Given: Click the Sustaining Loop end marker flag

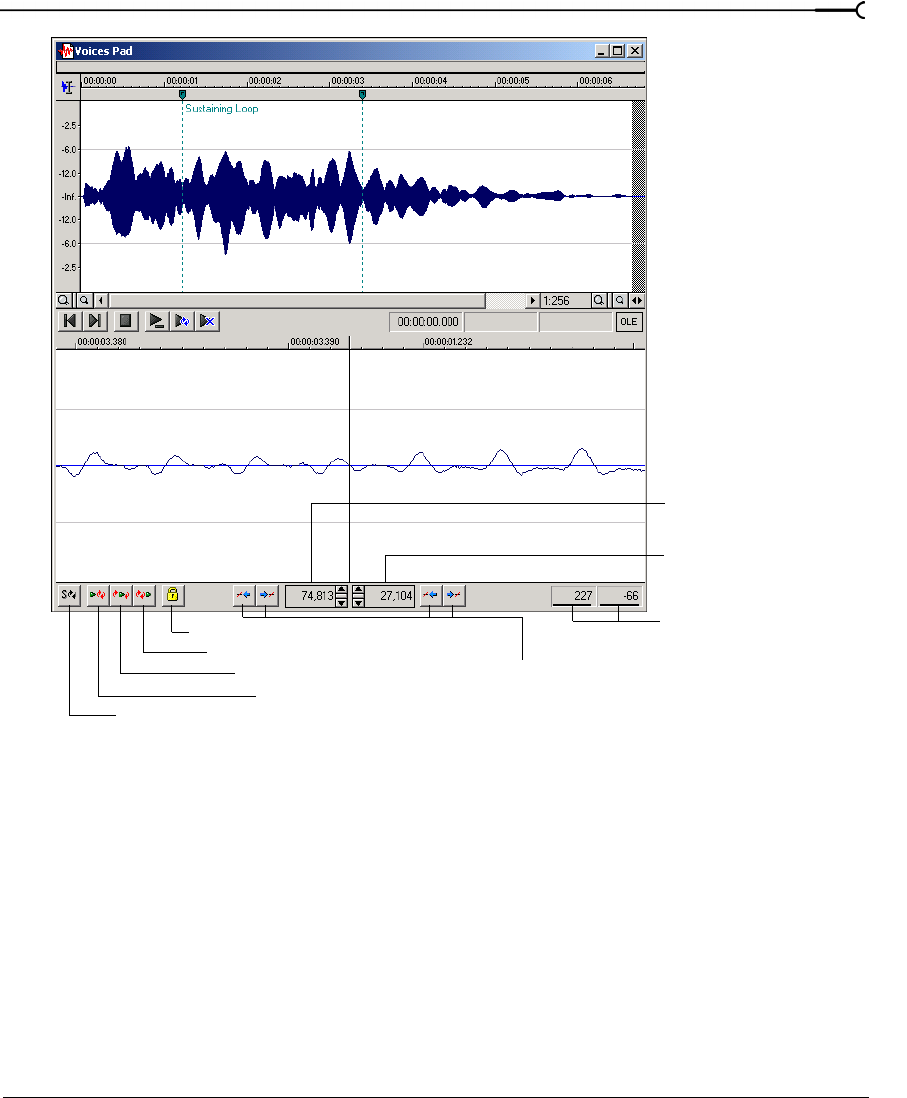Looking at the screenshot, I should tap(362, 94).
